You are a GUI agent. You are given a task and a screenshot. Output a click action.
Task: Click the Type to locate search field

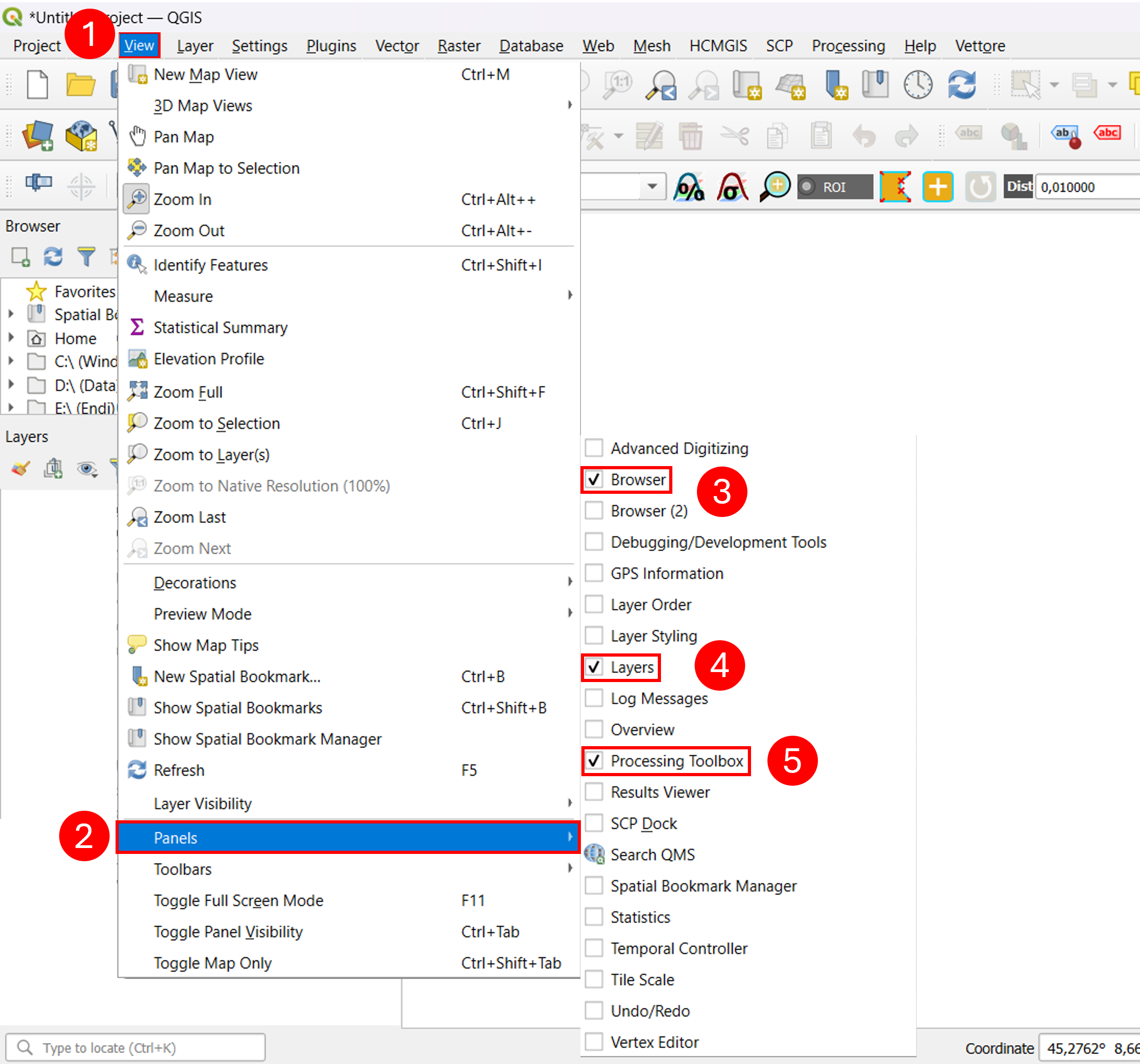click(x=136, y=1047)
